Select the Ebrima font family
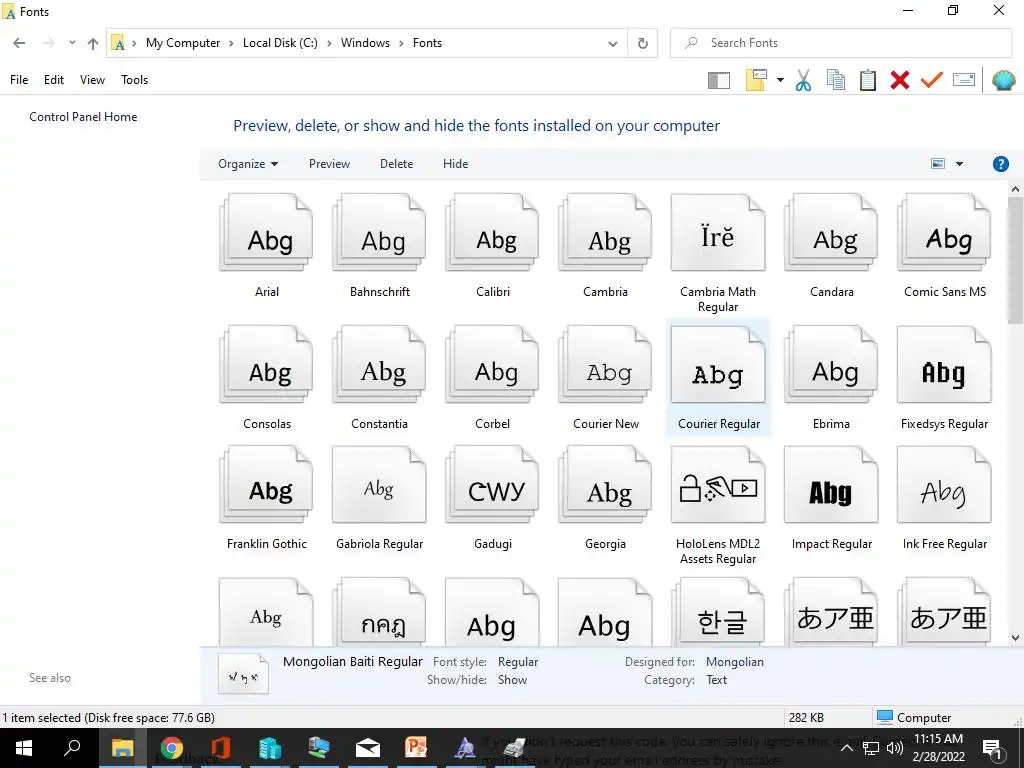 pos(831,377)
